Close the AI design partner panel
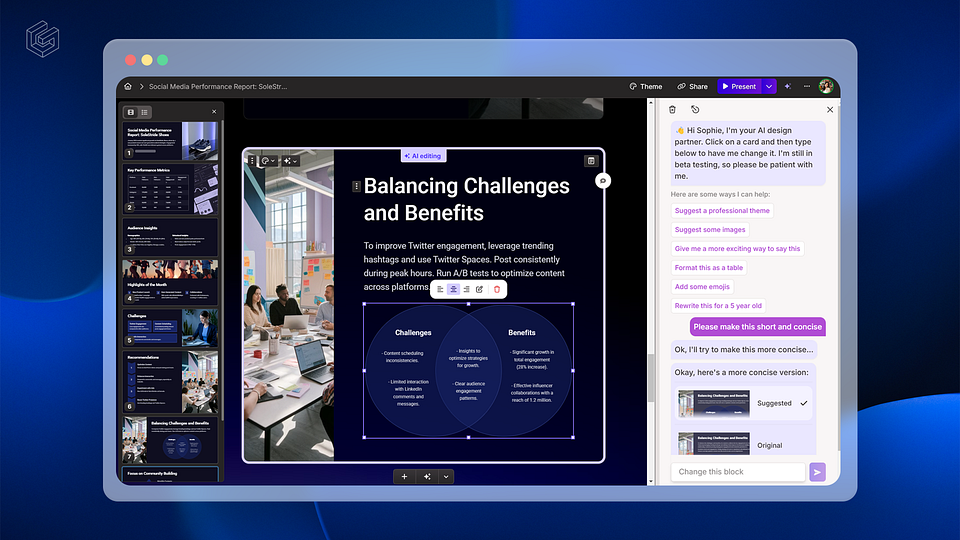This screenshot has height=540, width=960. click(x=830, y=110)
